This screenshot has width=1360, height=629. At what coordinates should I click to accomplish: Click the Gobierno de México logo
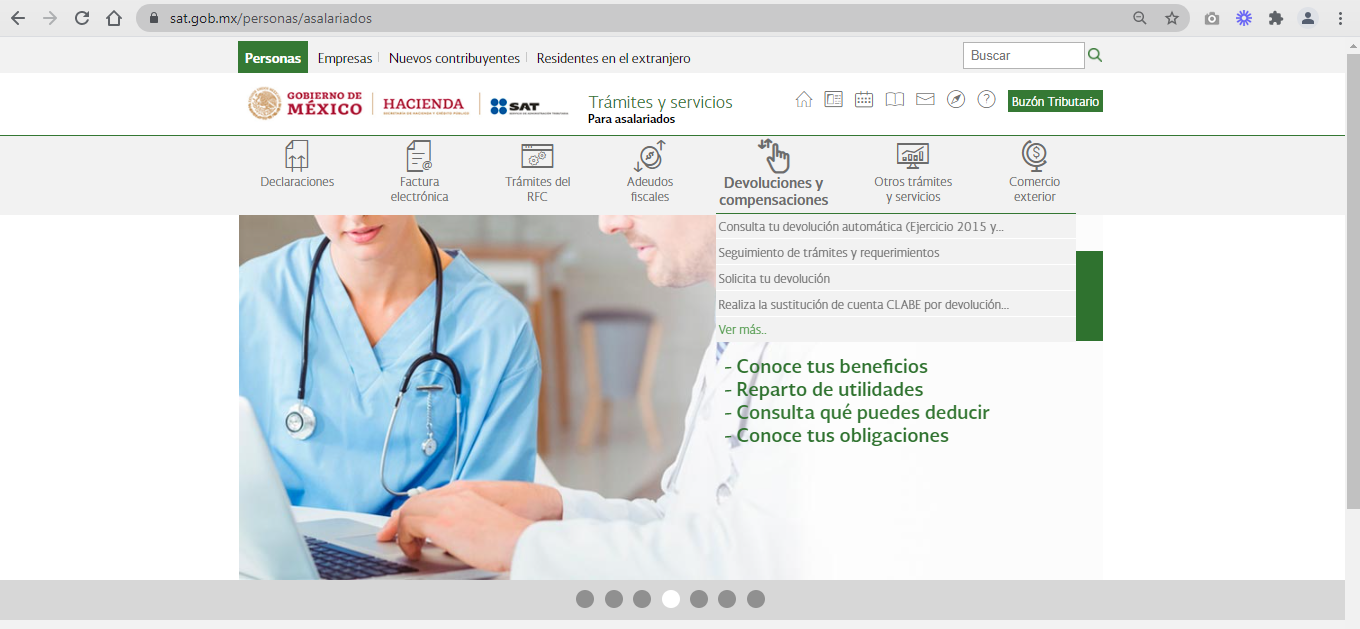305,104
